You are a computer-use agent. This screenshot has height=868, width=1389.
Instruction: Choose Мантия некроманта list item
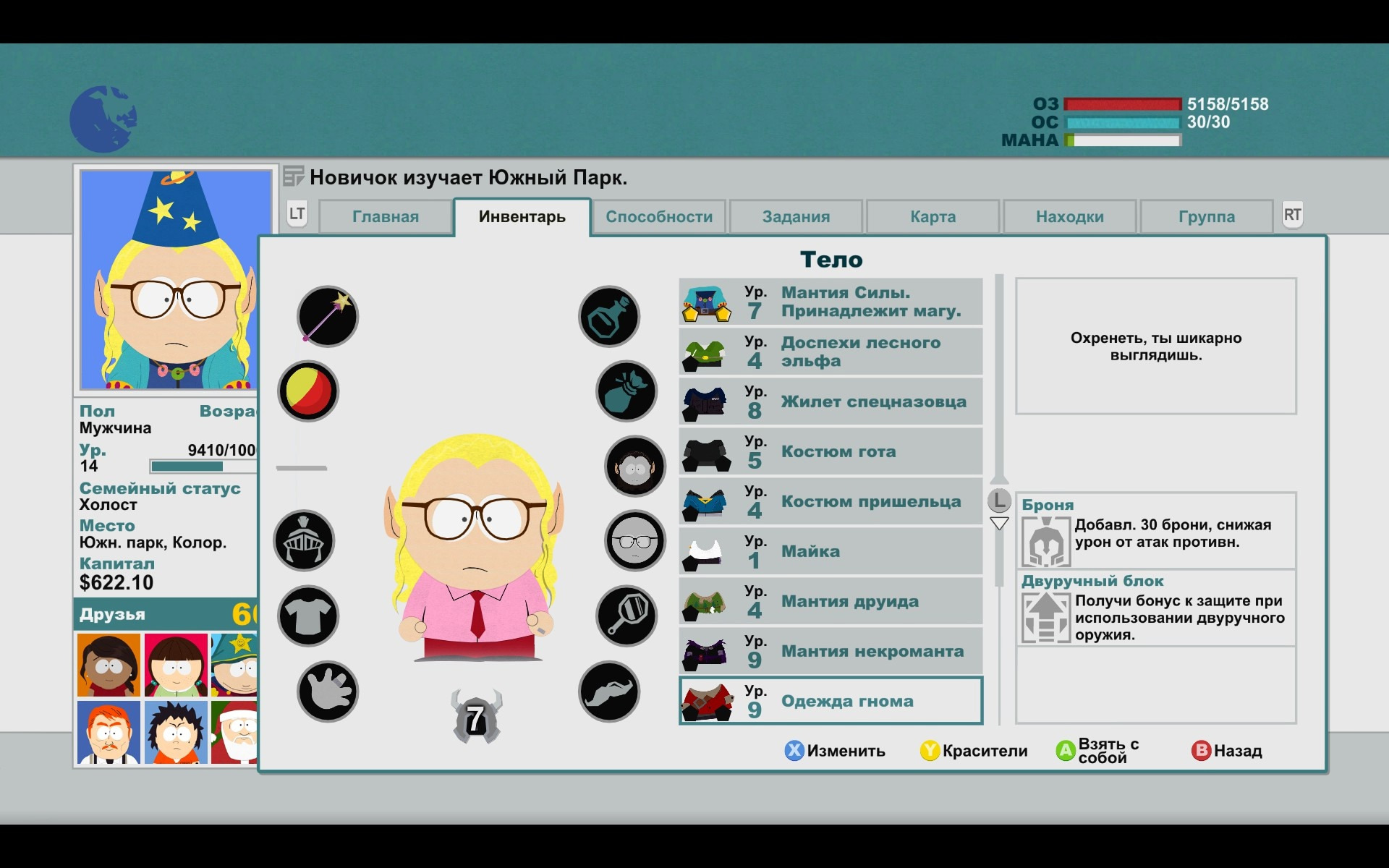(x=831, y=651)
